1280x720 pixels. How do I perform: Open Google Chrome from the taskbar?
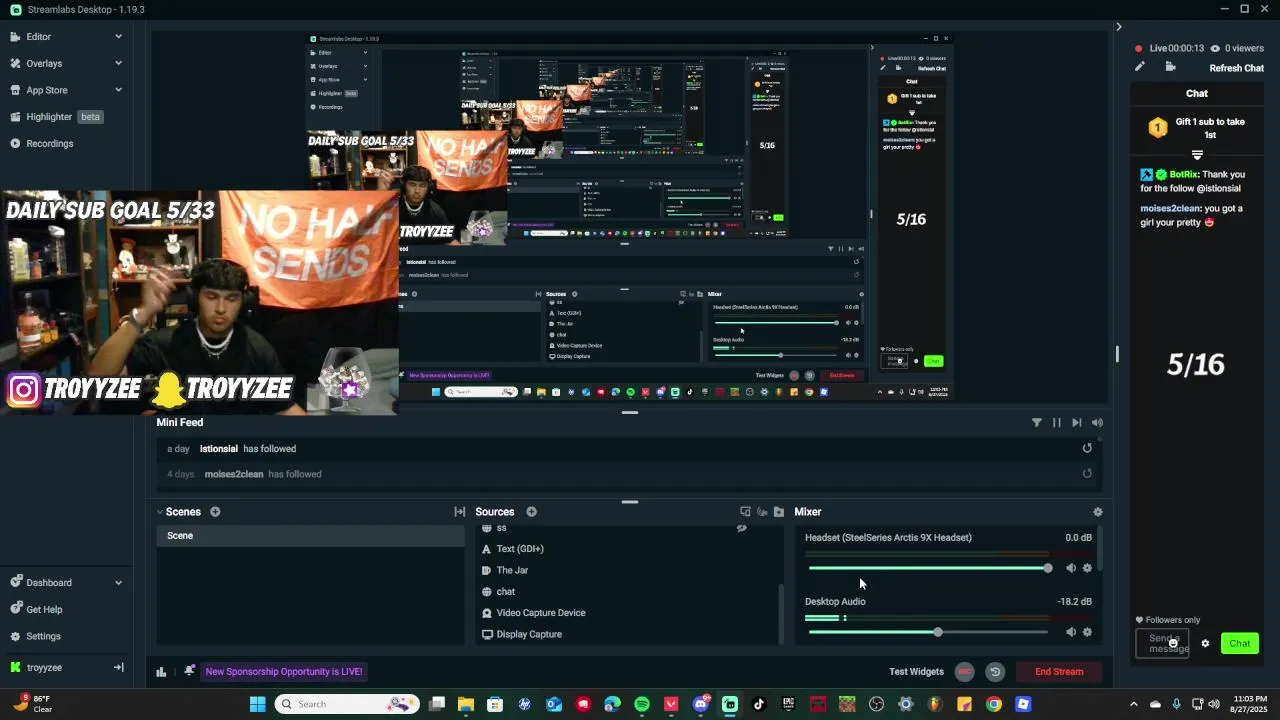(x=994, y=704)
